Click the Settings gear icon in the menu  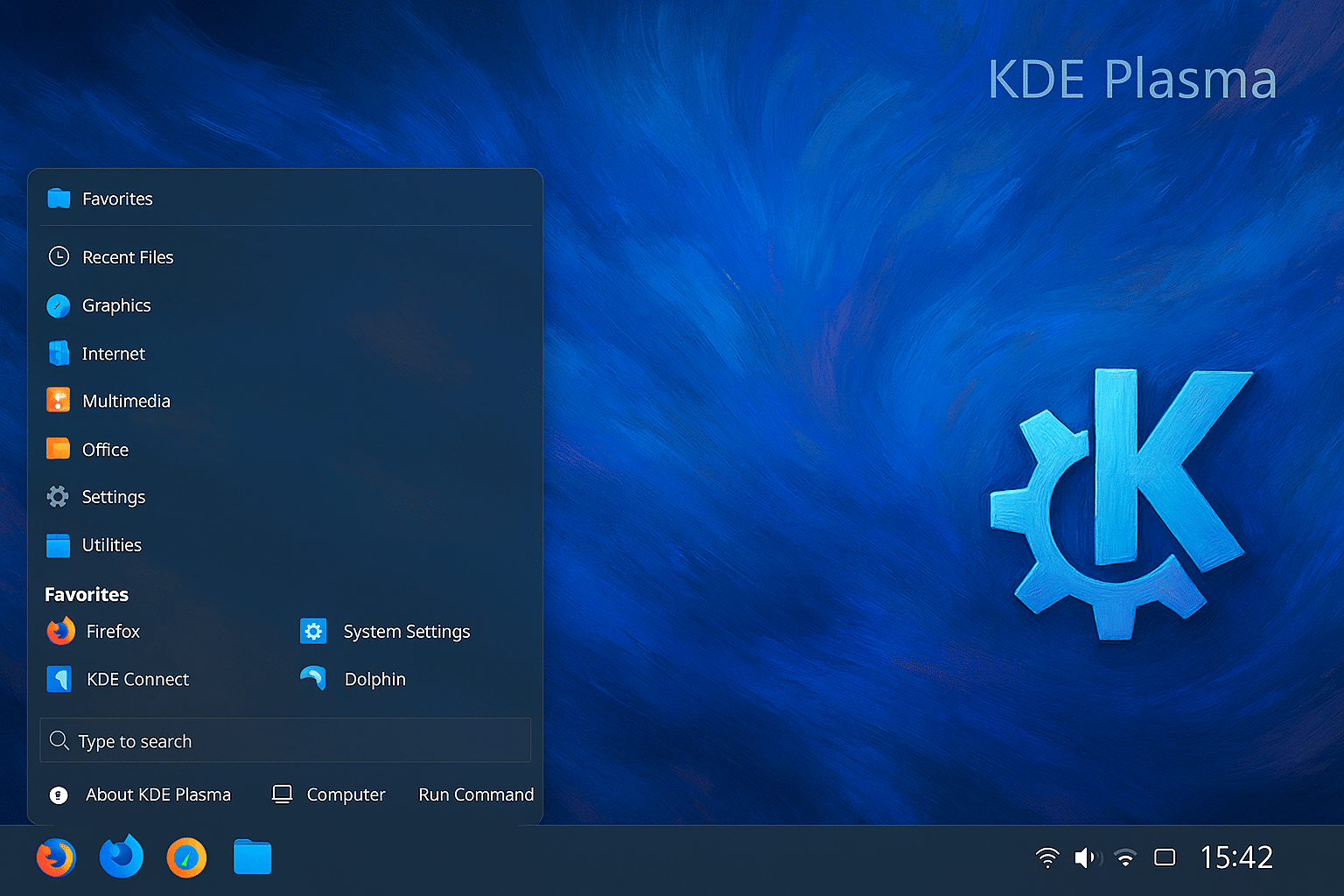59,496
